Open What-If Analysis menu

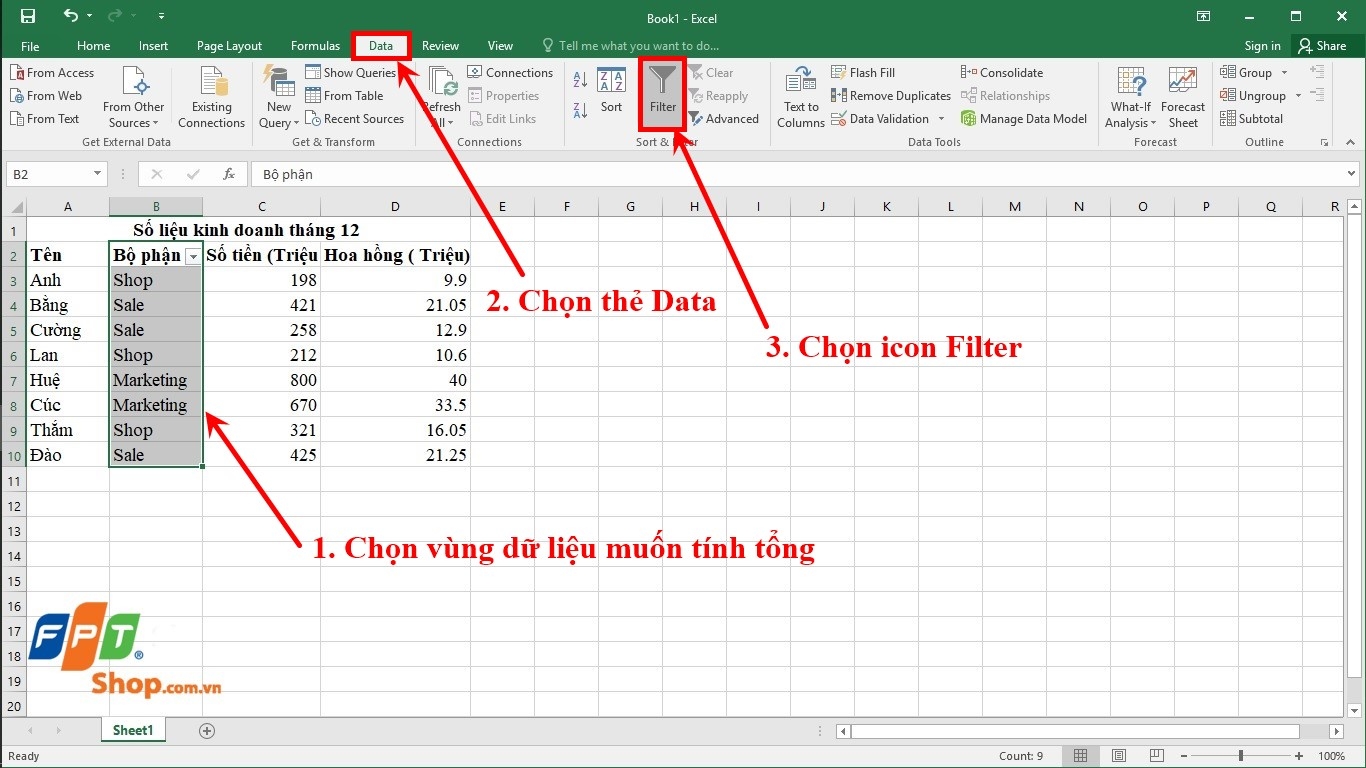[x=1131, y=98]
